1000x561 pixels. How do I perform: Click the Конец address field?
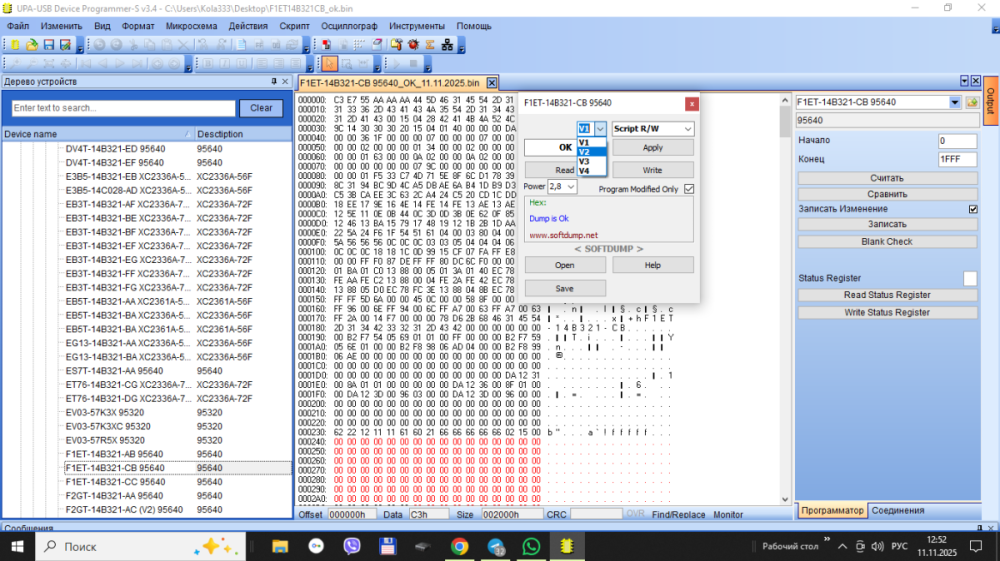pyautogui.click(x=957, y=159)
